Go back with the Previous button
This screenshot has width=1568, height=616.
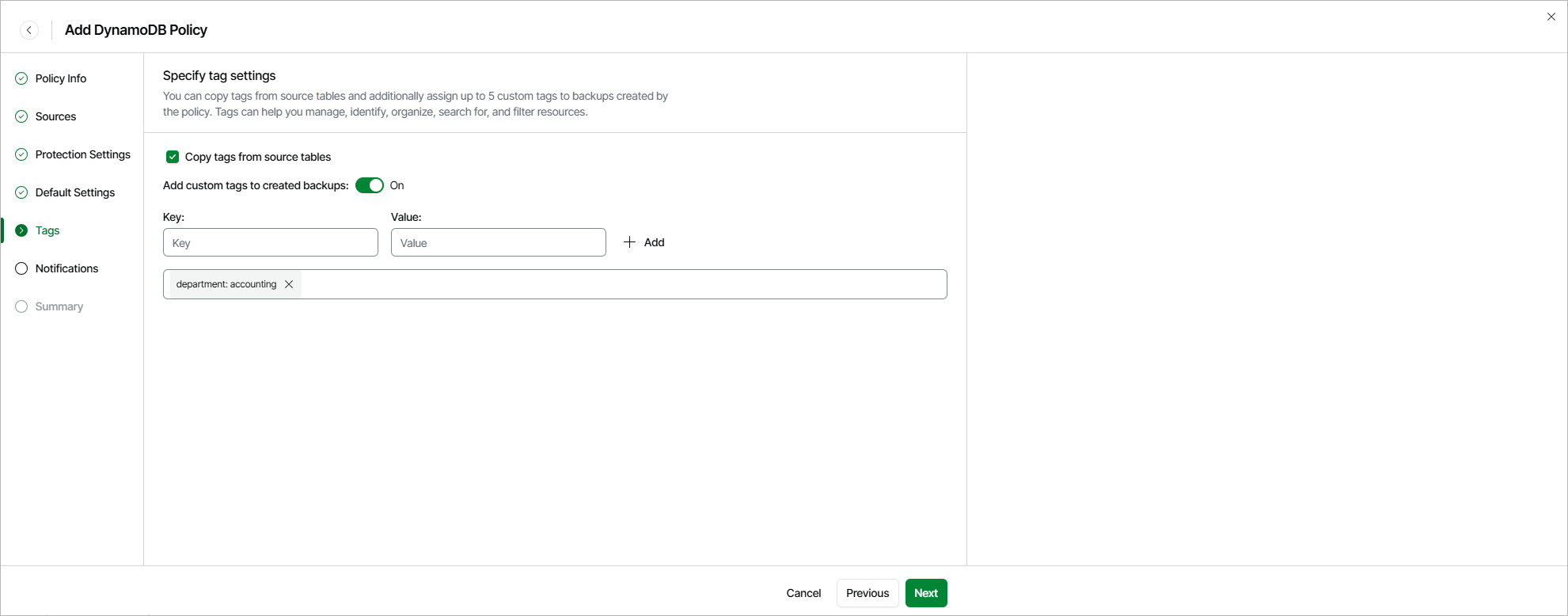(868, 593)
